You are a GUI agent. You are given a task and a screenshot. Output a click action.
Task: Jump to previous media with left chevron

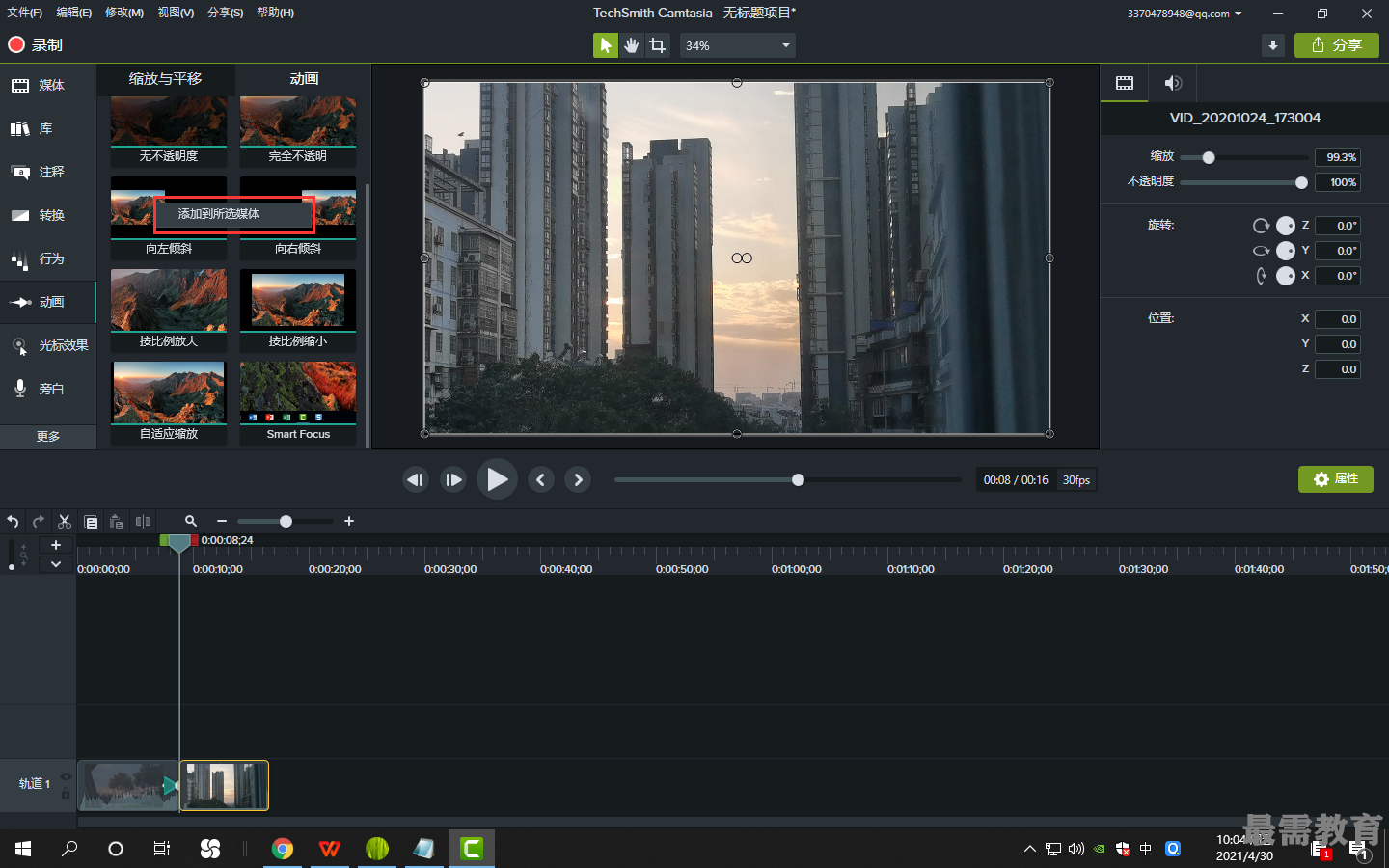(x=541, y=479)
